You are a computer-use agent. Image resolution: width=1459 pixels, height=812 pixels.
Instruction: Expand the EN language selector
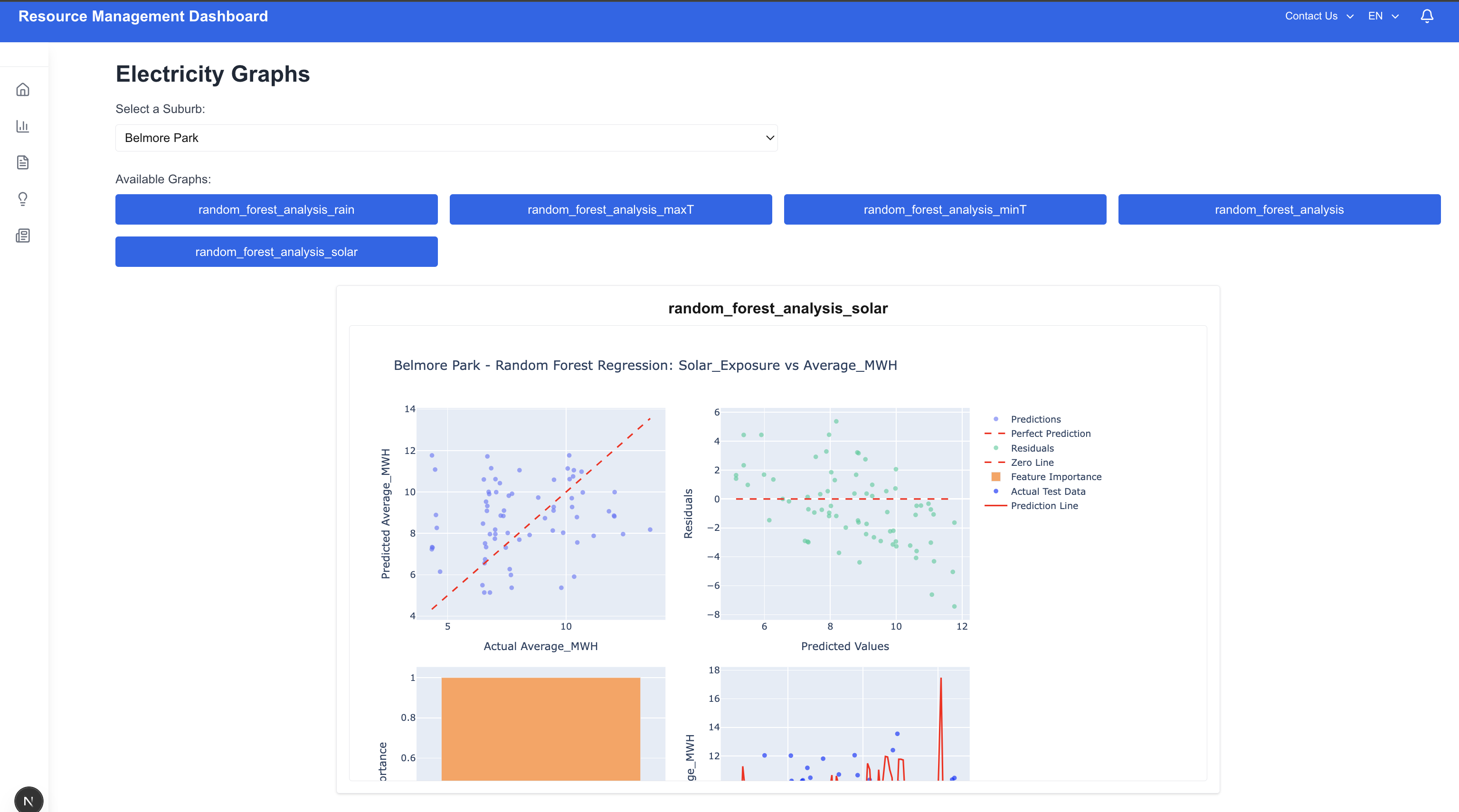coord(1383,16)
